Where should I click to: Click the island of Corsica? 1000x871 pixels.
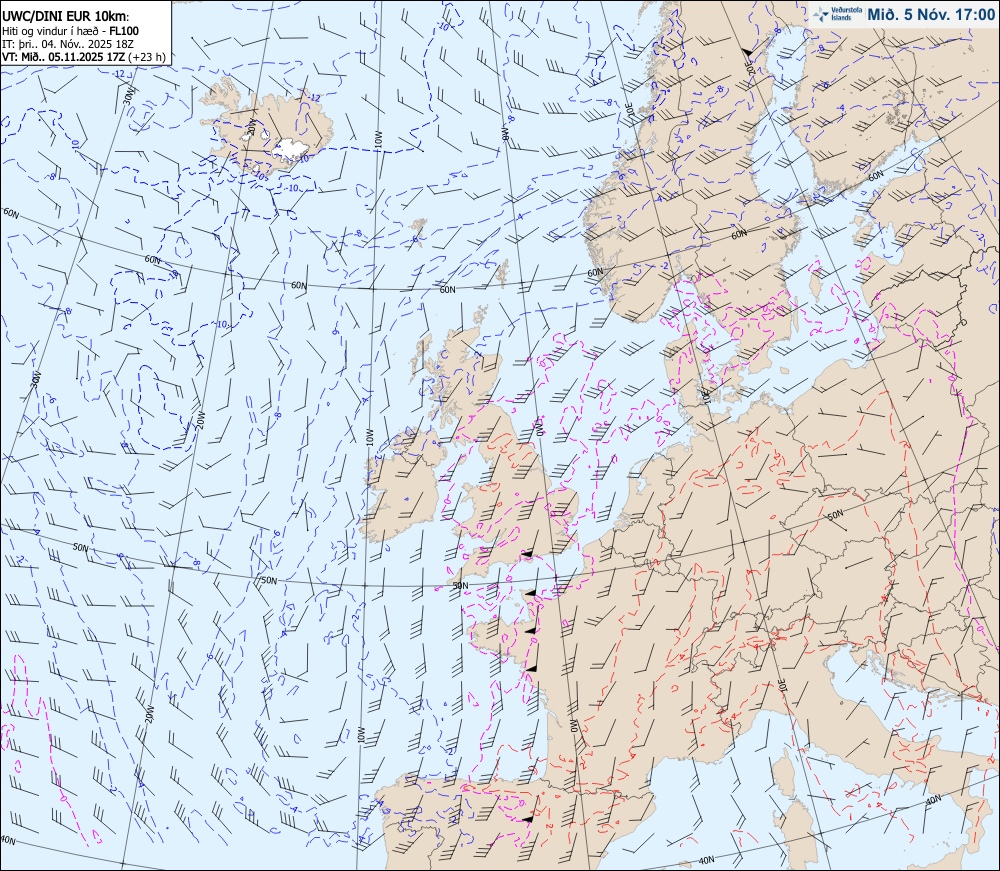click(783, 773)
